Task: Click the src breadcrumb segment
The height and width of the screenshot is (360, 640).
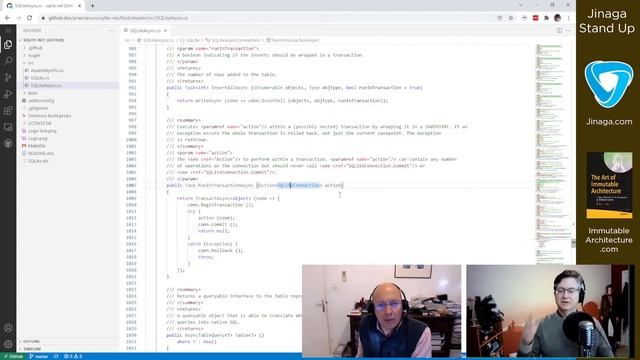Action: [x=127, y=40]
